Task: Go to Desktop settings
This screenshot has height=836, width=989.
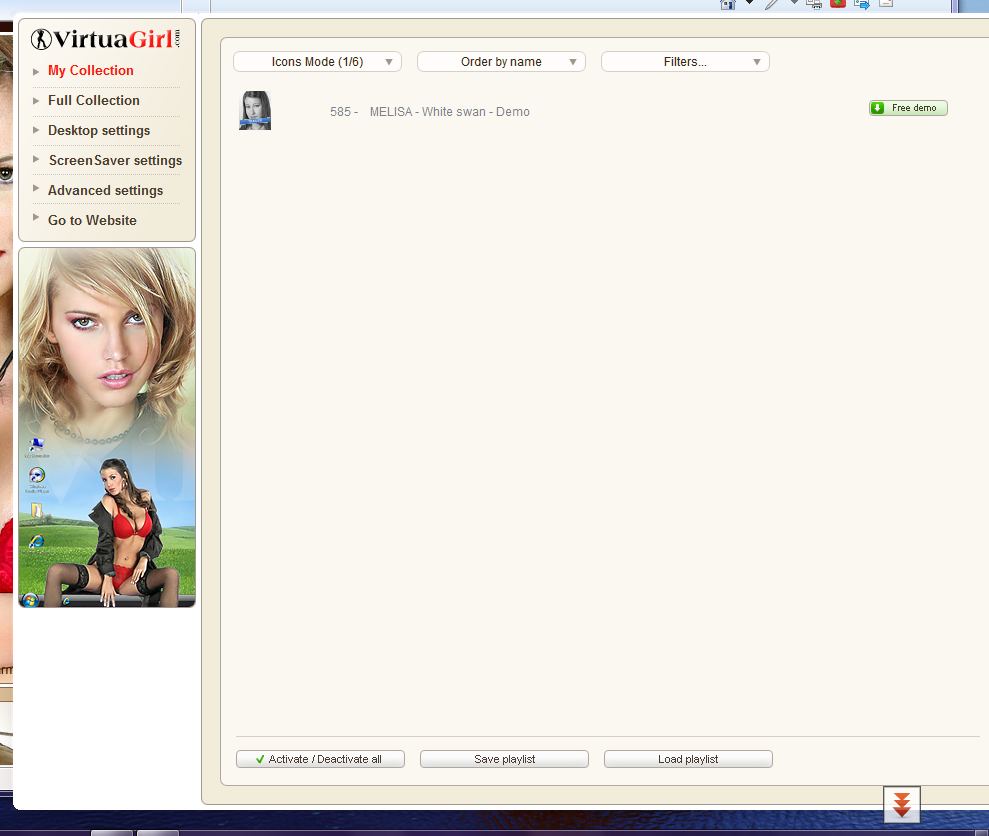Action: 99,131
